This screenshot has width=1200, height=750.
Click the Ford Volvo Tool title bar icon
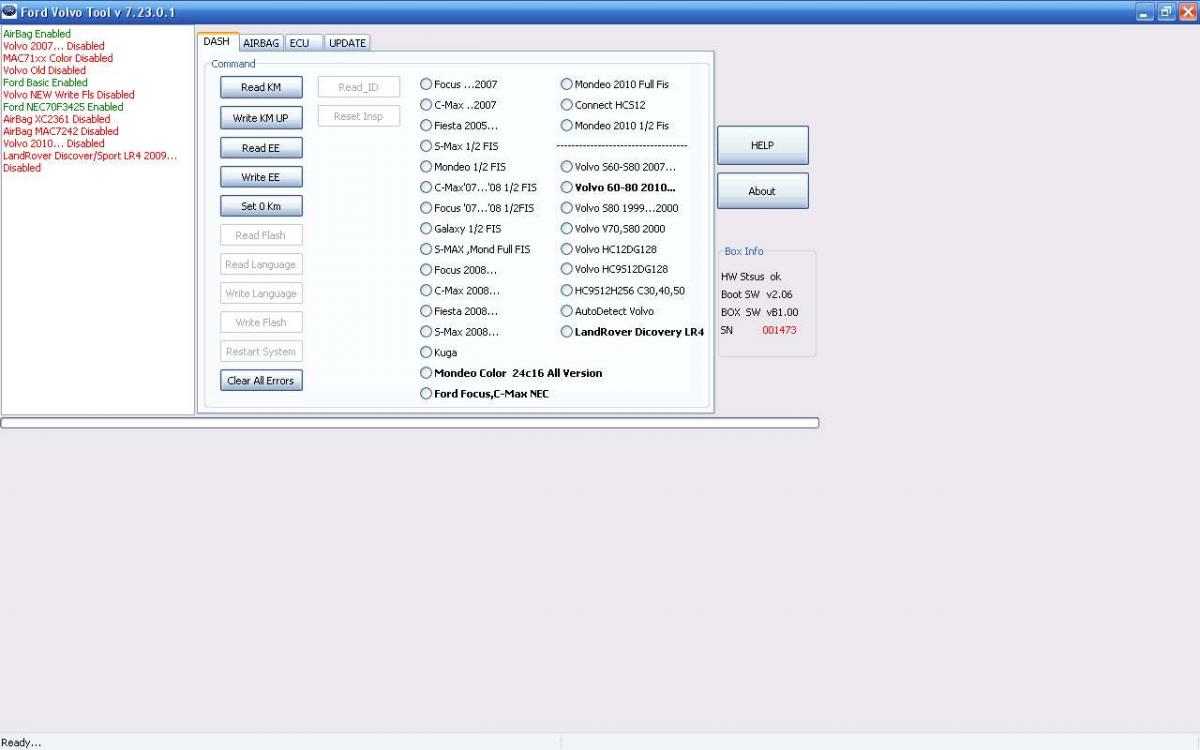point(9,11)
